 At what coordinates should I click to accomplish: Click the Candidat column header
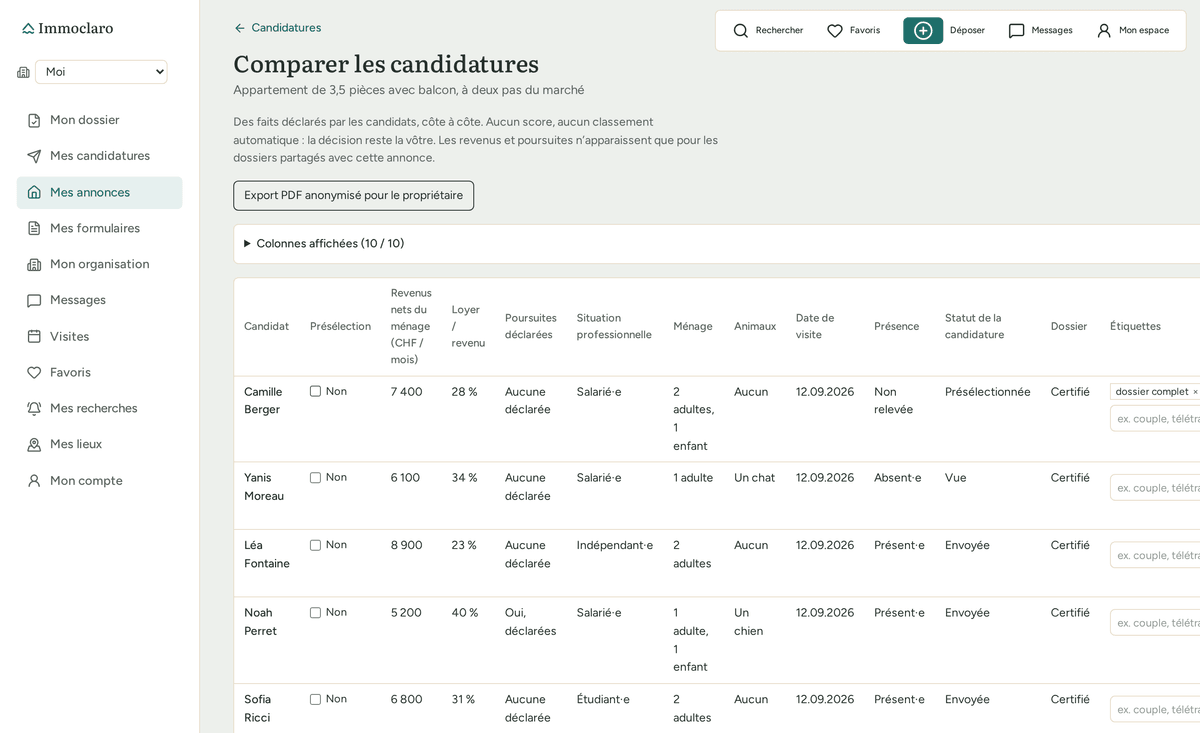click(x=266, y=326)
